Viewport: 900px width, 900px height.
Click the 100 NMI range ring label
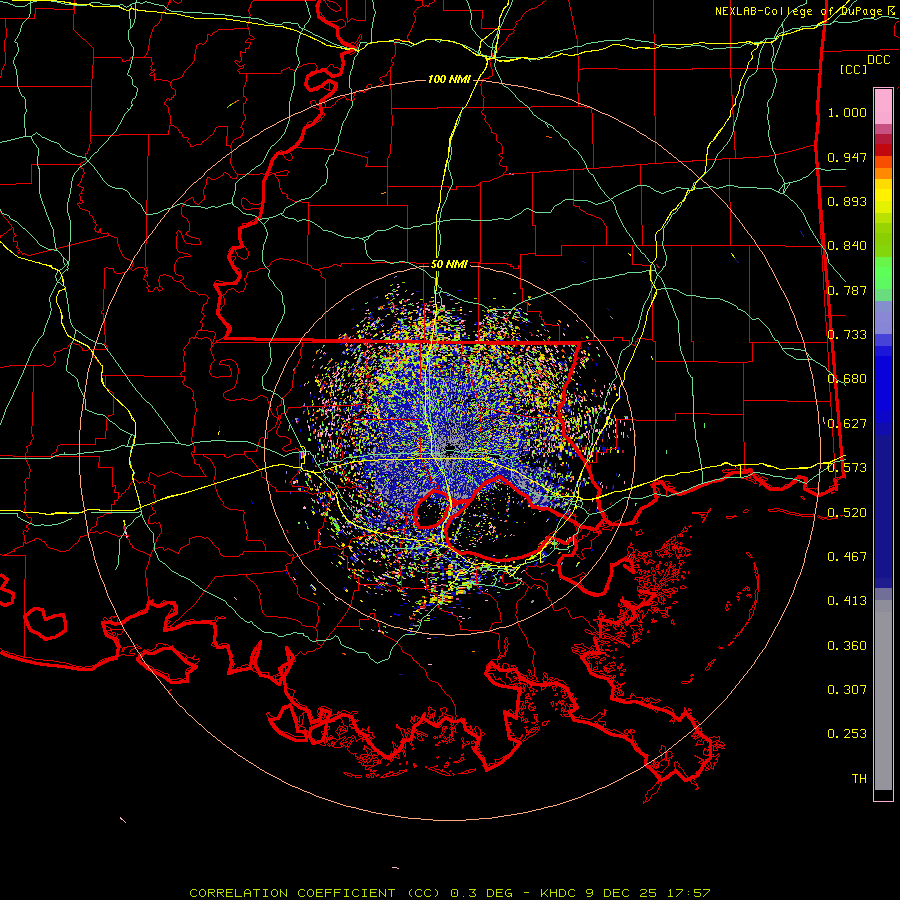tap(449, 79)
